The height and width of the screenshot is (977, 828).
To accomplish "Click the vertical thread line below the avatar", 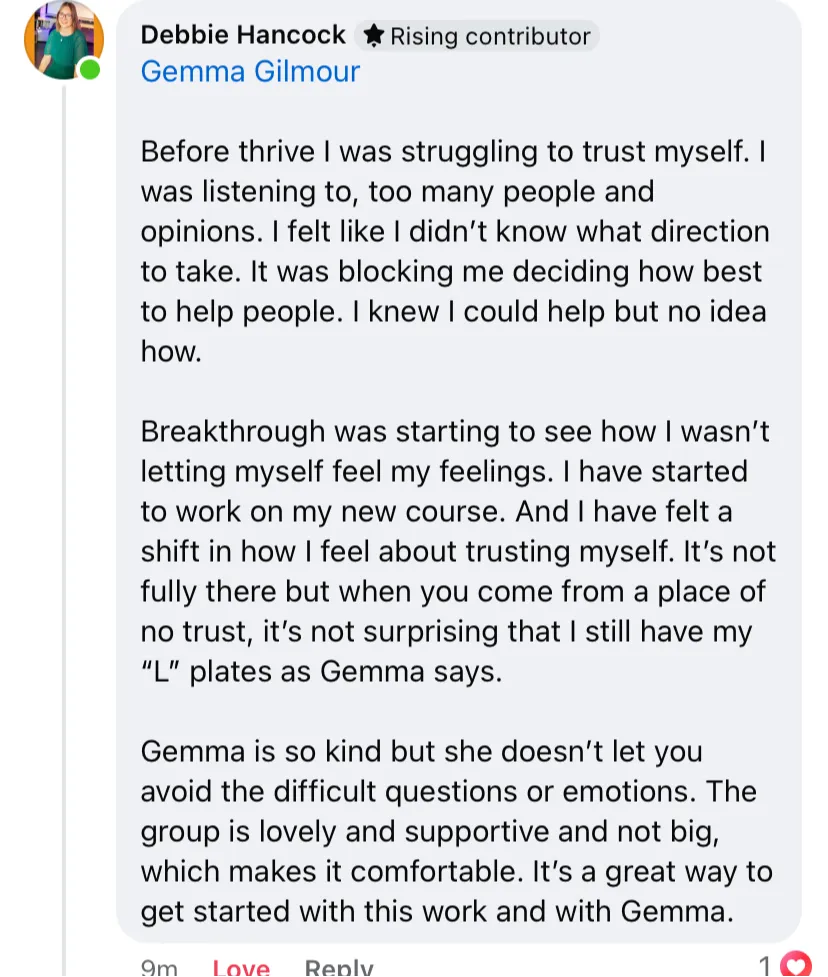I will pos(64,500).
